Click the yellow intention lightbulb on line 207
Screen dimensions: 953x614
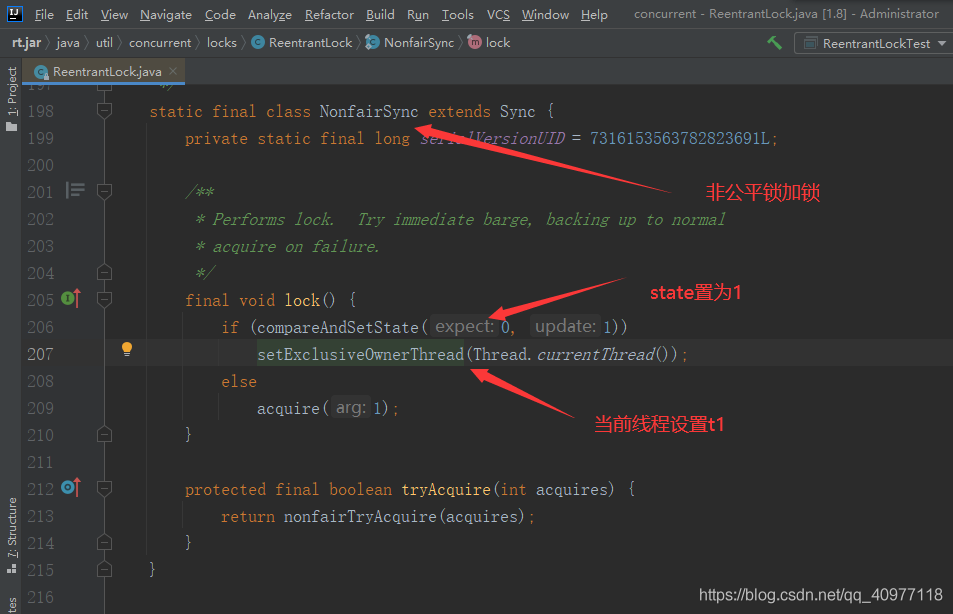pyautogui.click(x=127, y=349)
